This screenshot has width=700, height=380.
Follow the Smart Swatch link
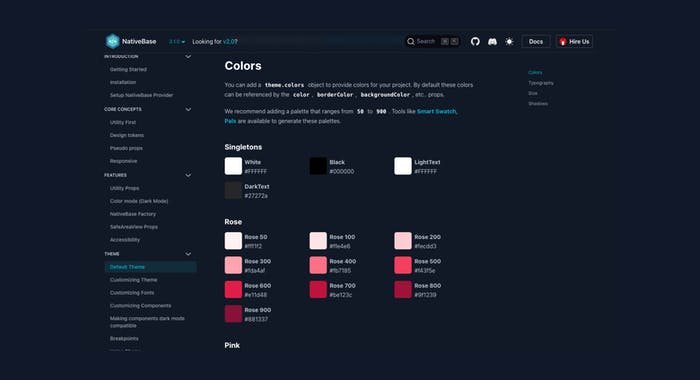[x=437, y=112]
